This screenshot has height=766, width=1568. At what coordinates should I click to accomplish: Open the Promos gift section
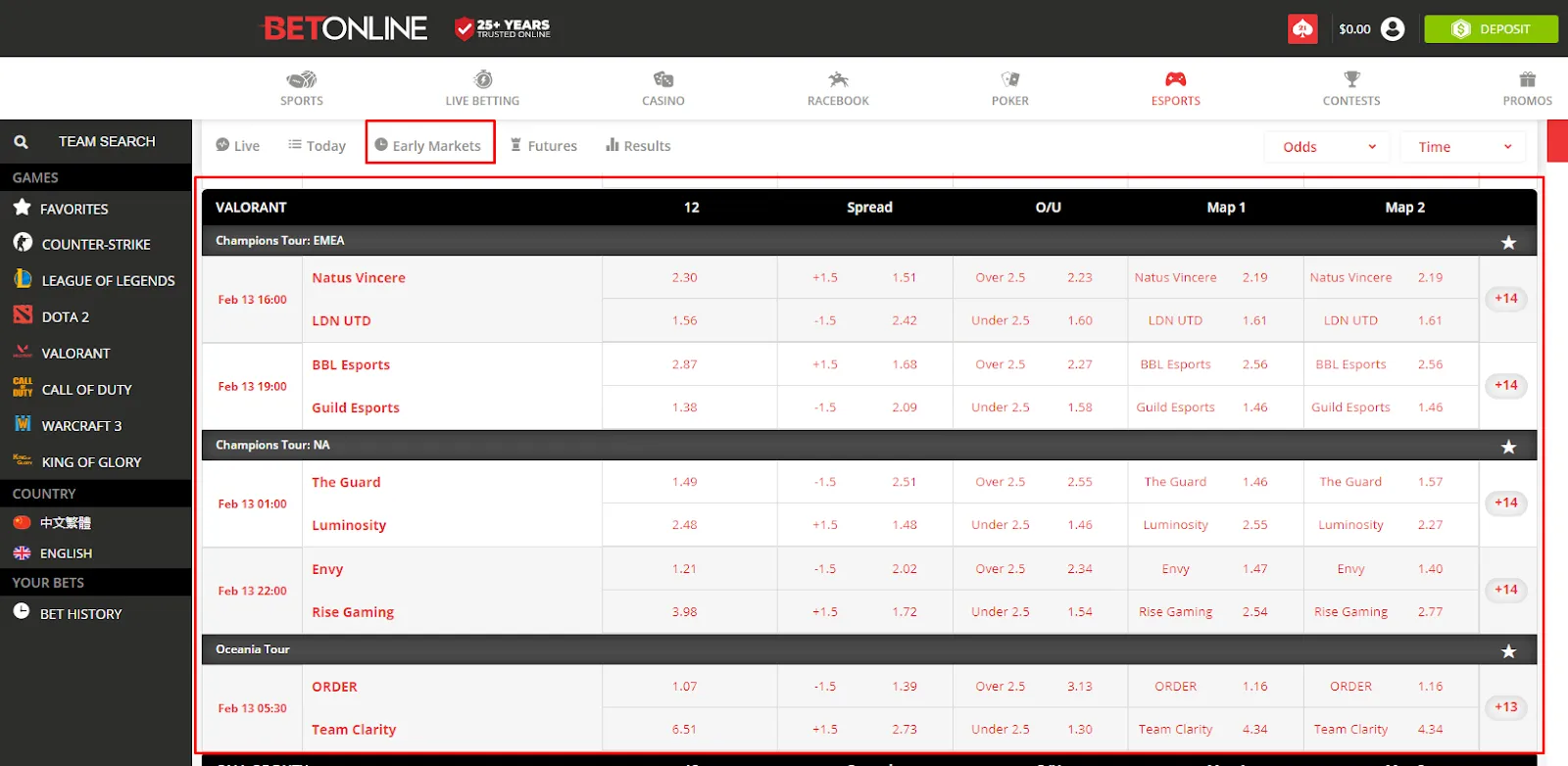tap(1528, 88)
